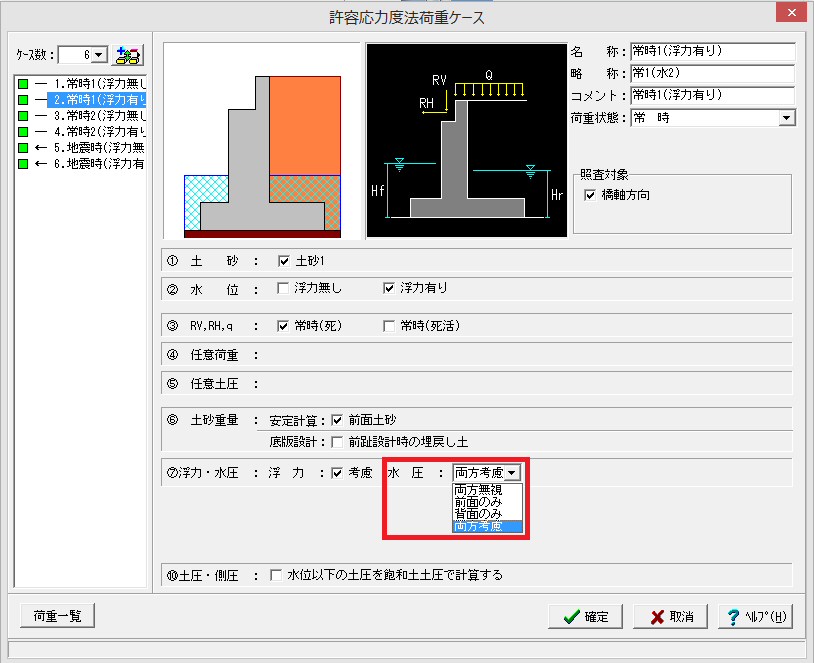The width and height of the screenshot is (814, 663).
Task: Choose highlighted 両方考慮 in water pressure list
Action: pos(487,526)
